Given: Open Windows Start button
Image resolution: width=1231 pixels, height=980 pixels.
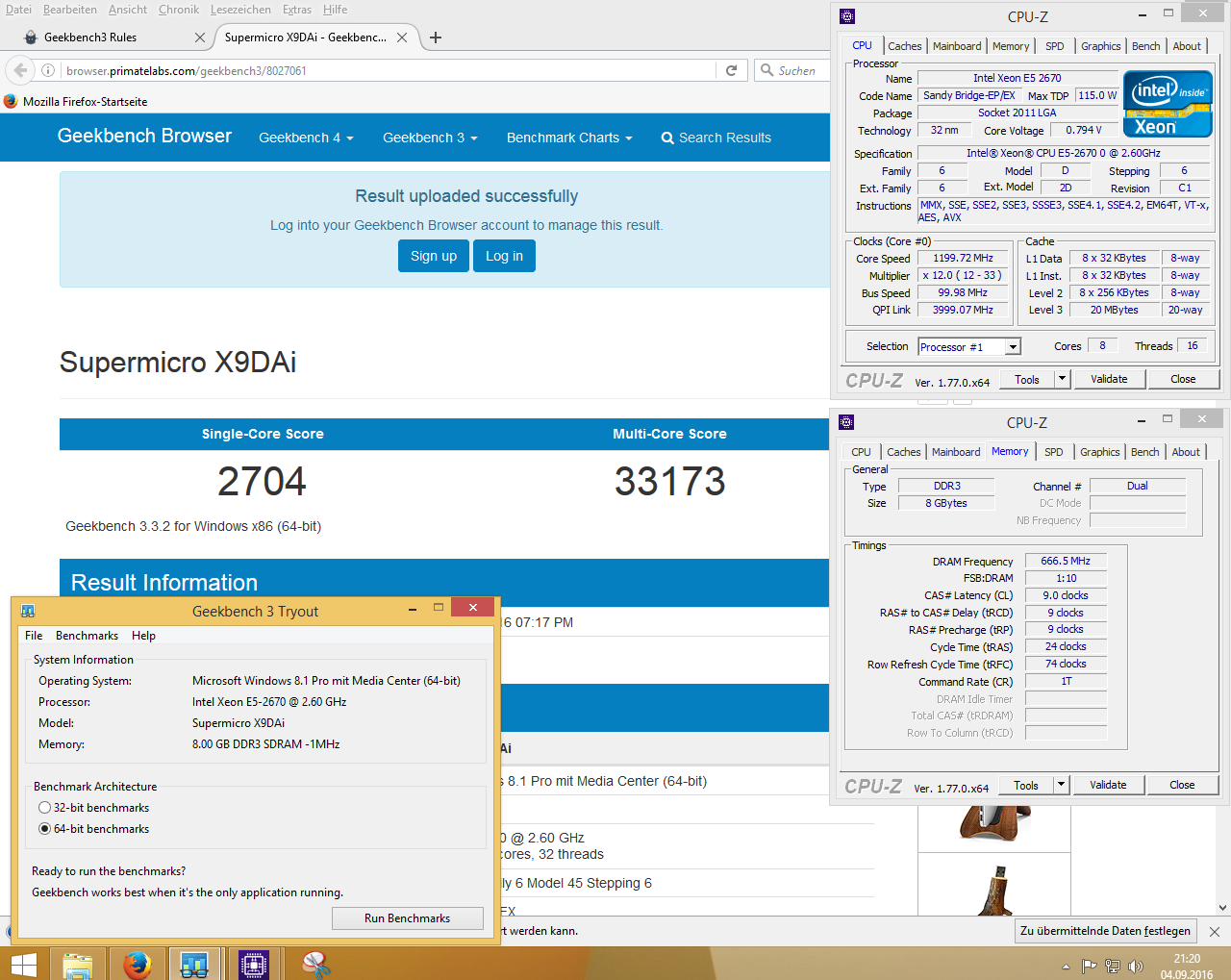Looking at the screenshot, I should 23,964.
